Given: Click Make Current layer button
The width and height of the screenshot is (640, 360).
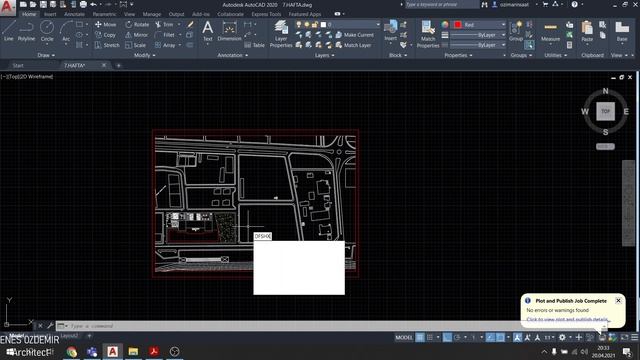Looking at the screenshot, I should 354,35.
